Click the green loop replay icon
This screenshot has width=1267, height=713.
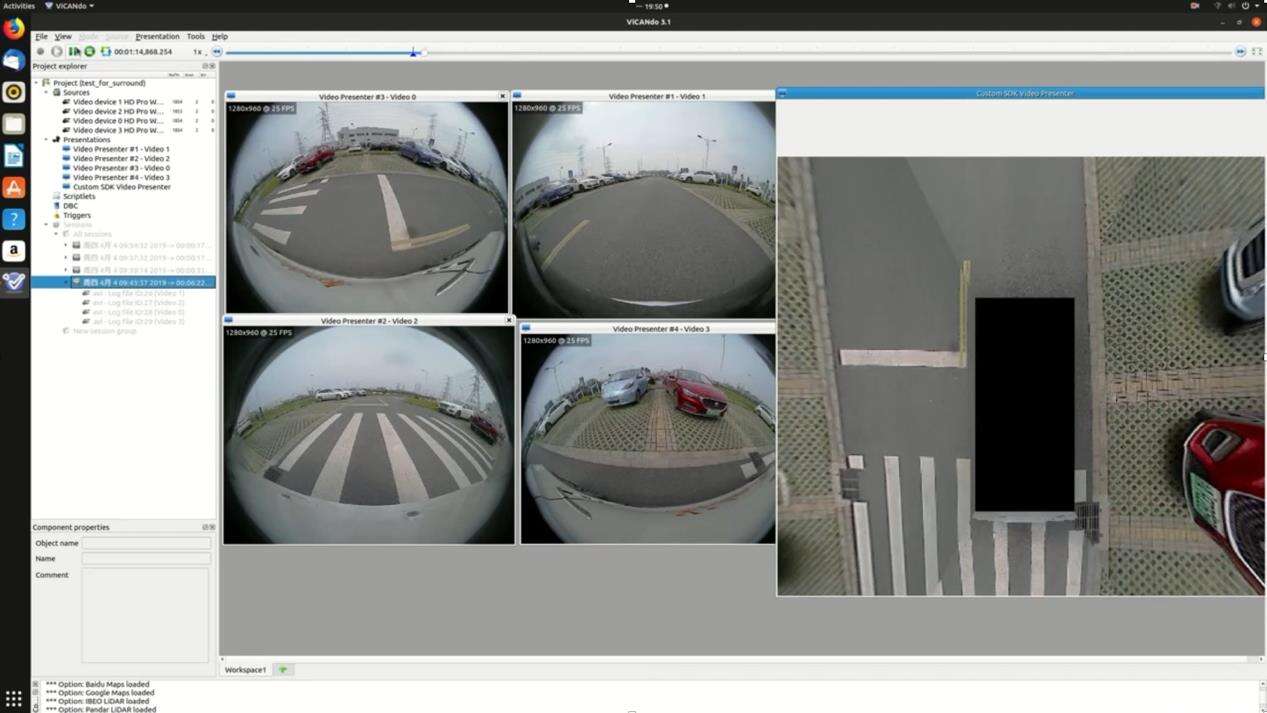tap(90, 51)
